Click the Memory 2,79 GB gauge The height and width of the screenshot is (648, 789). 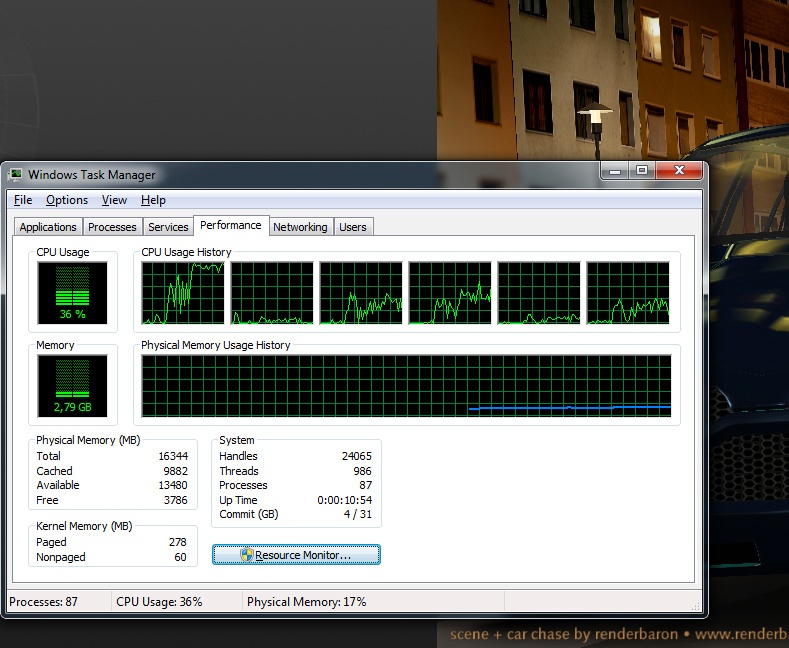pyautogui.click(x=72, y=386)
